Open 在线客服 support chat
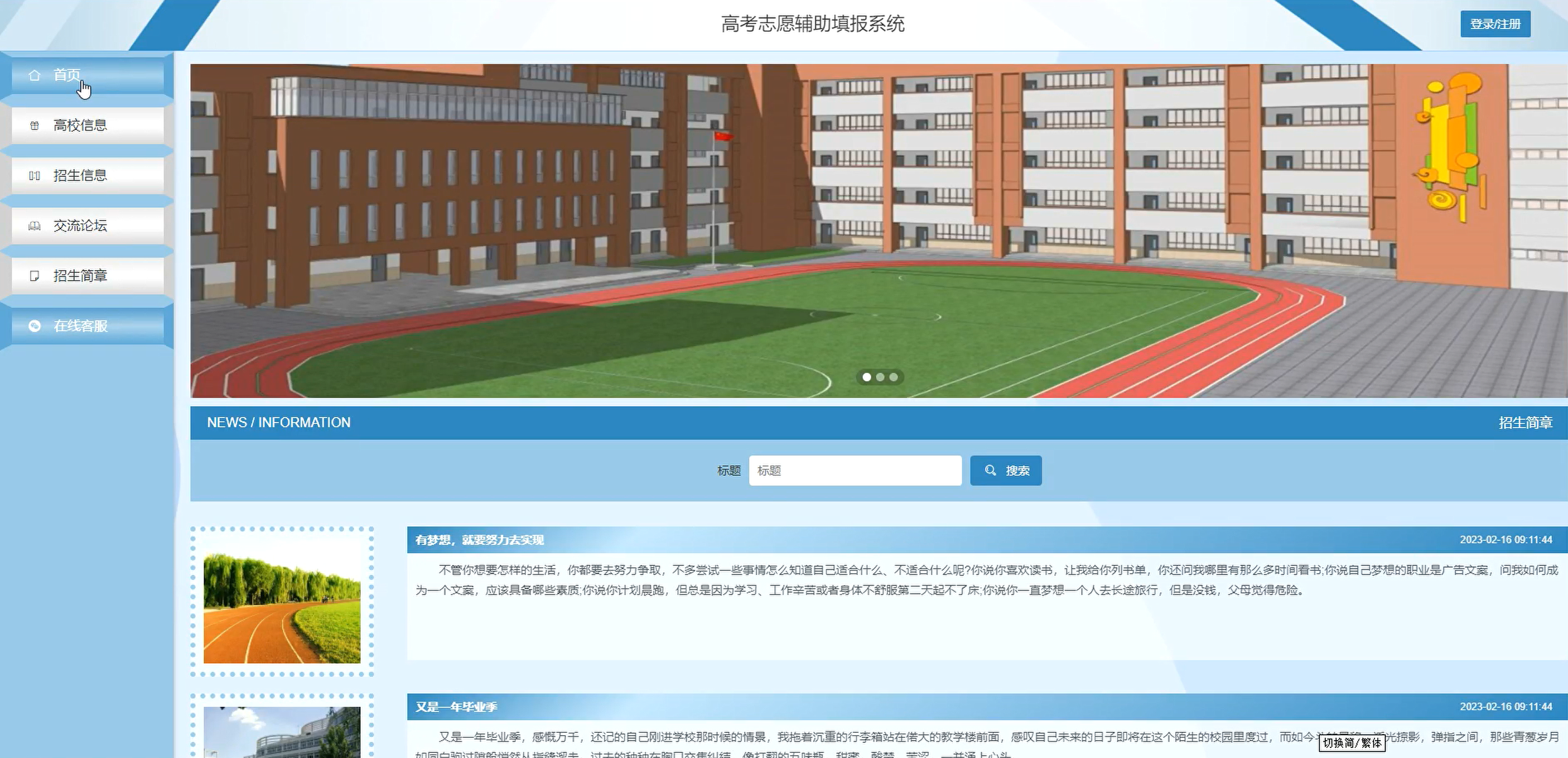Screen dimensions: 1568x758 (88, 326)
